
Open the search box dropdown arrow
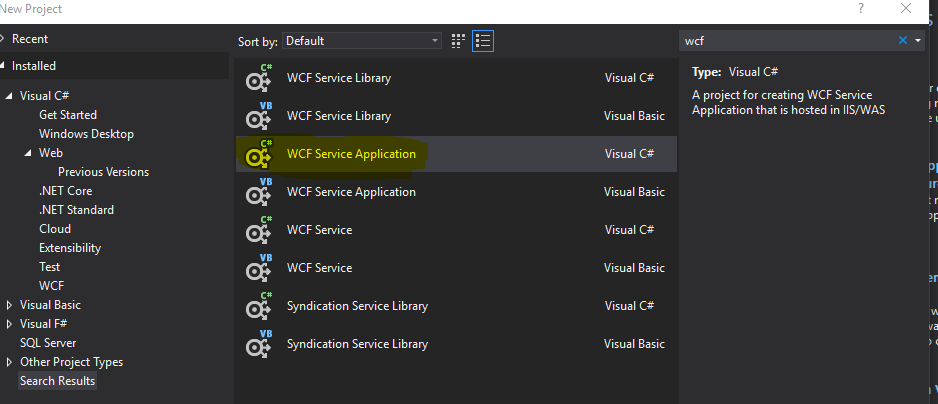(918, 41)
